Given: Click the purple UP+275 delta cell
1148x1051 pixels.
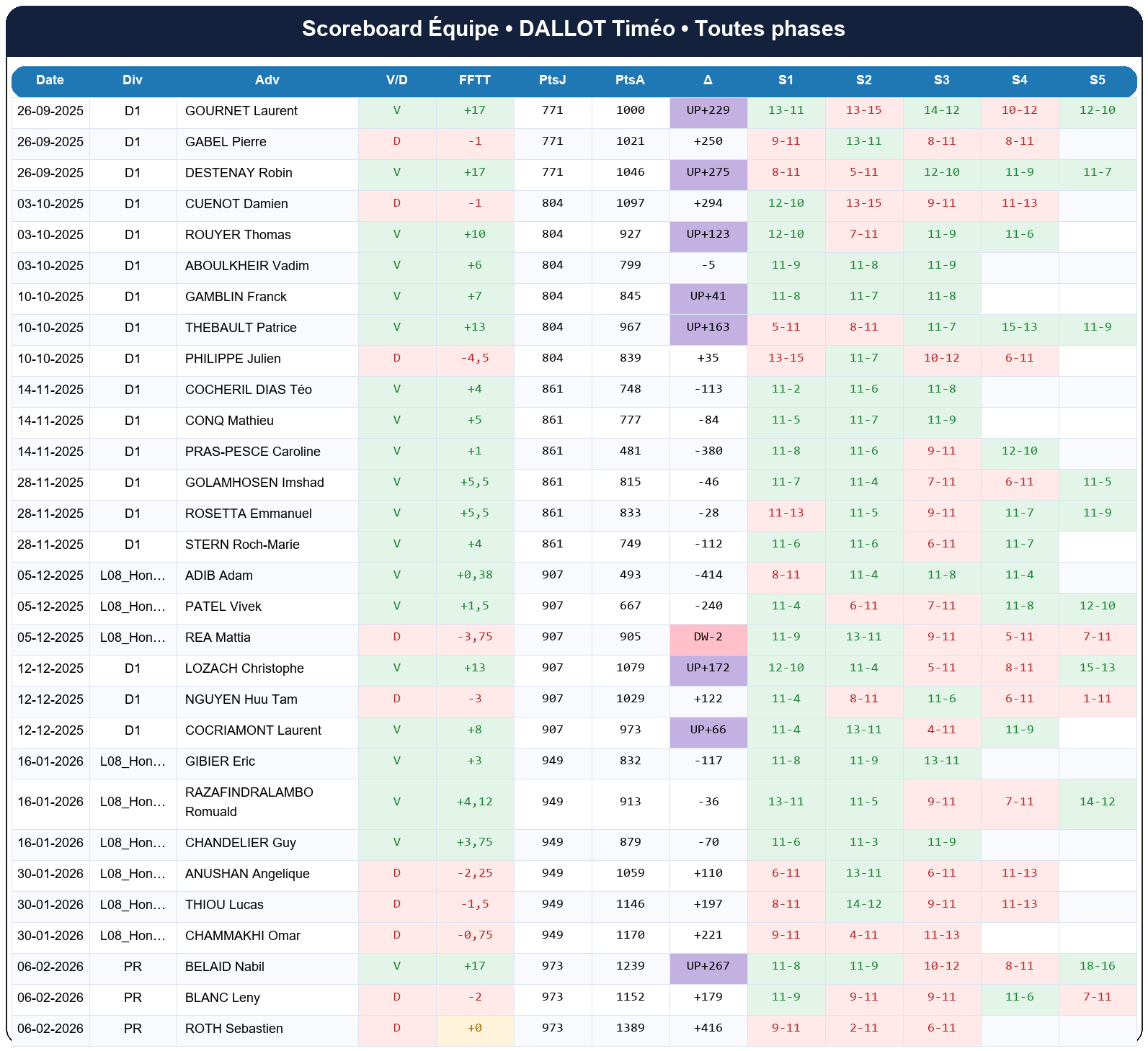Looking at the screenshot, I should (x=708, y=173).
